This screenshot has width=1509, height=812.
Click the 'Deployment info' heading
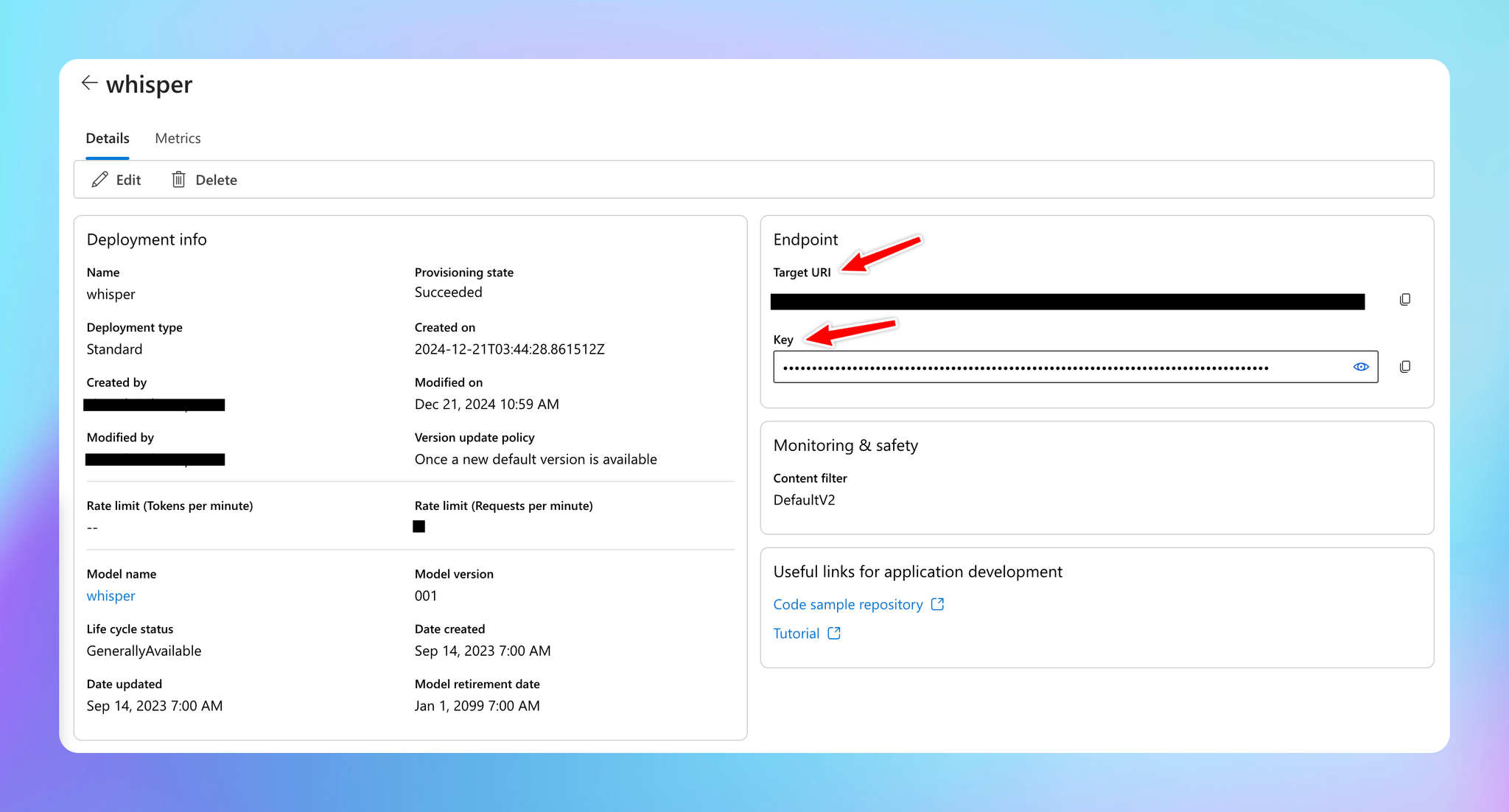tap(147, 239)
